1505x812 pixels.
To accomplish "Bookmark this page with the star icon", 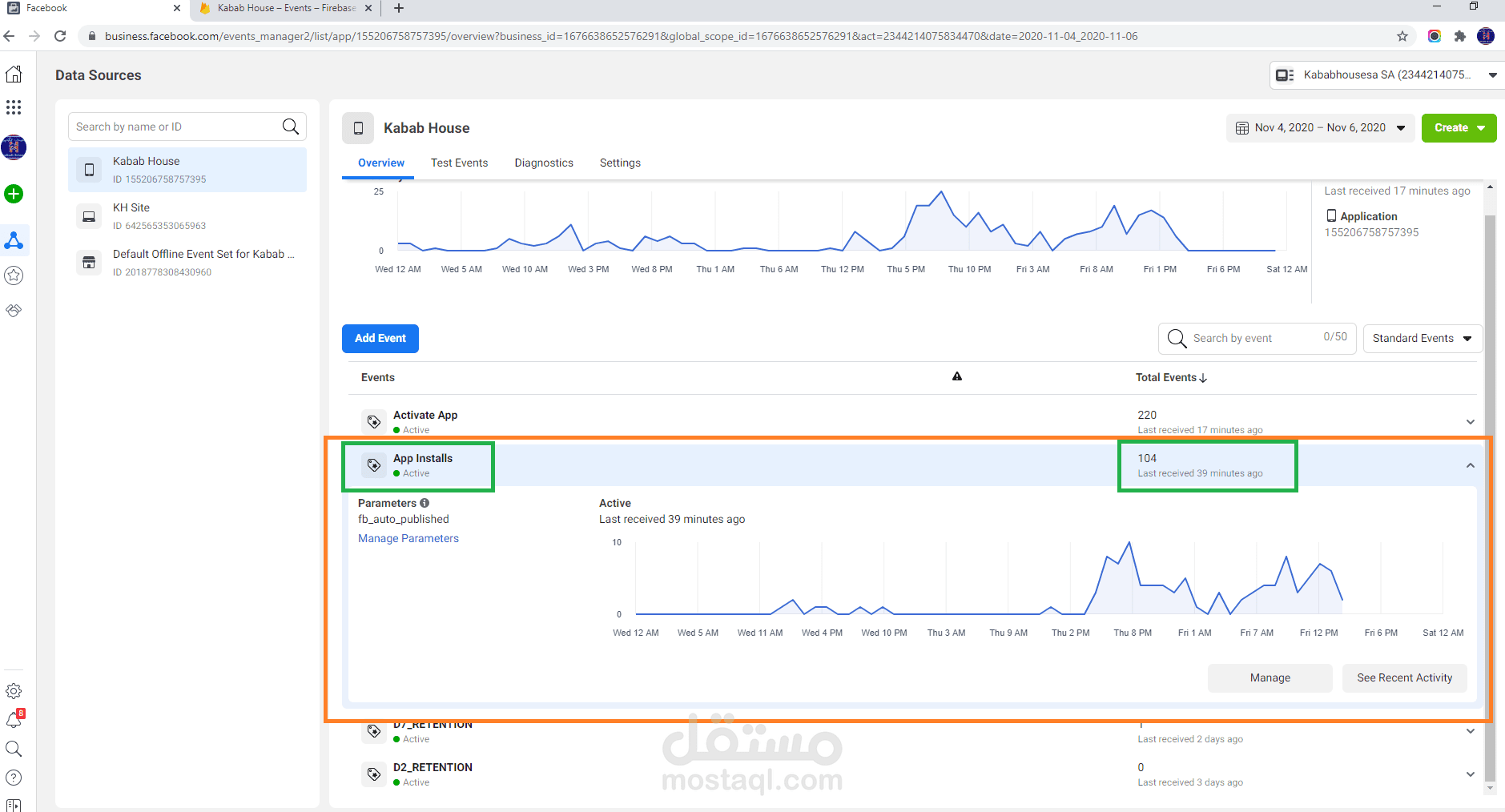I will tap(1402, 36).
